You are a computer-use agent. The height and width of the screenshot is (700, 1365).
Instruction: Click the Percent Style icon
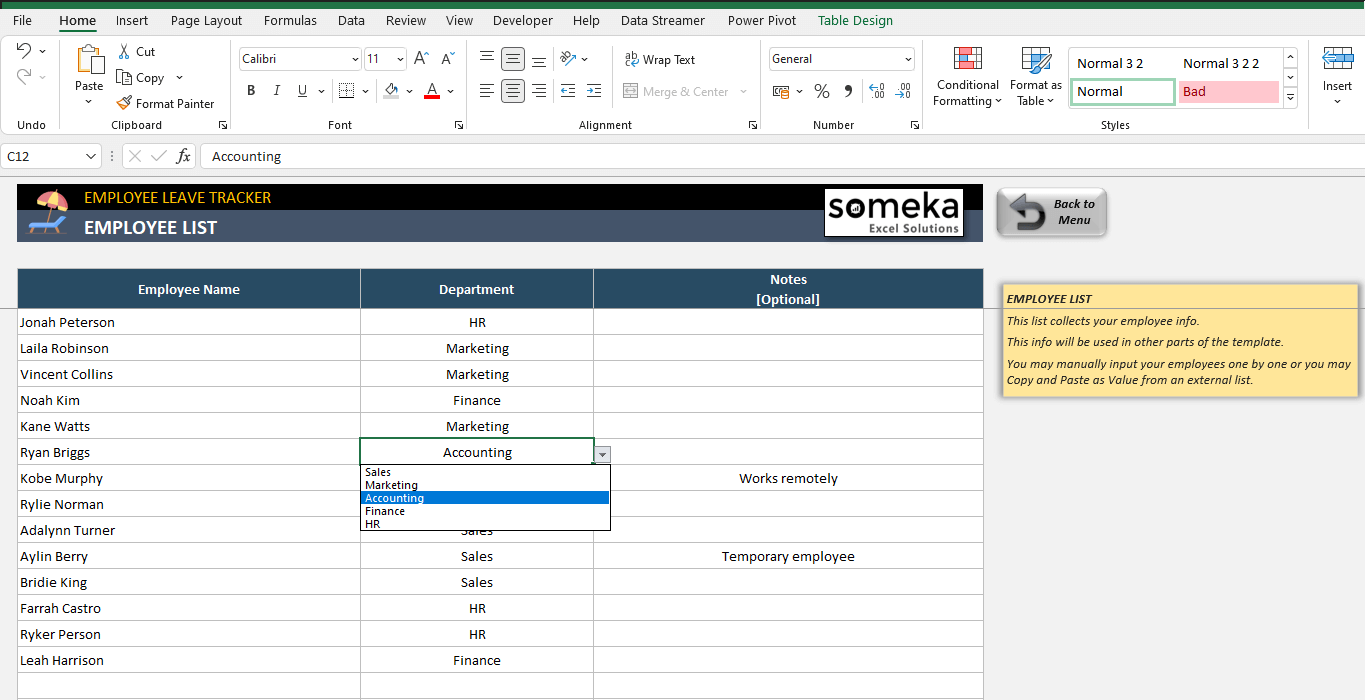coord(822,91)
